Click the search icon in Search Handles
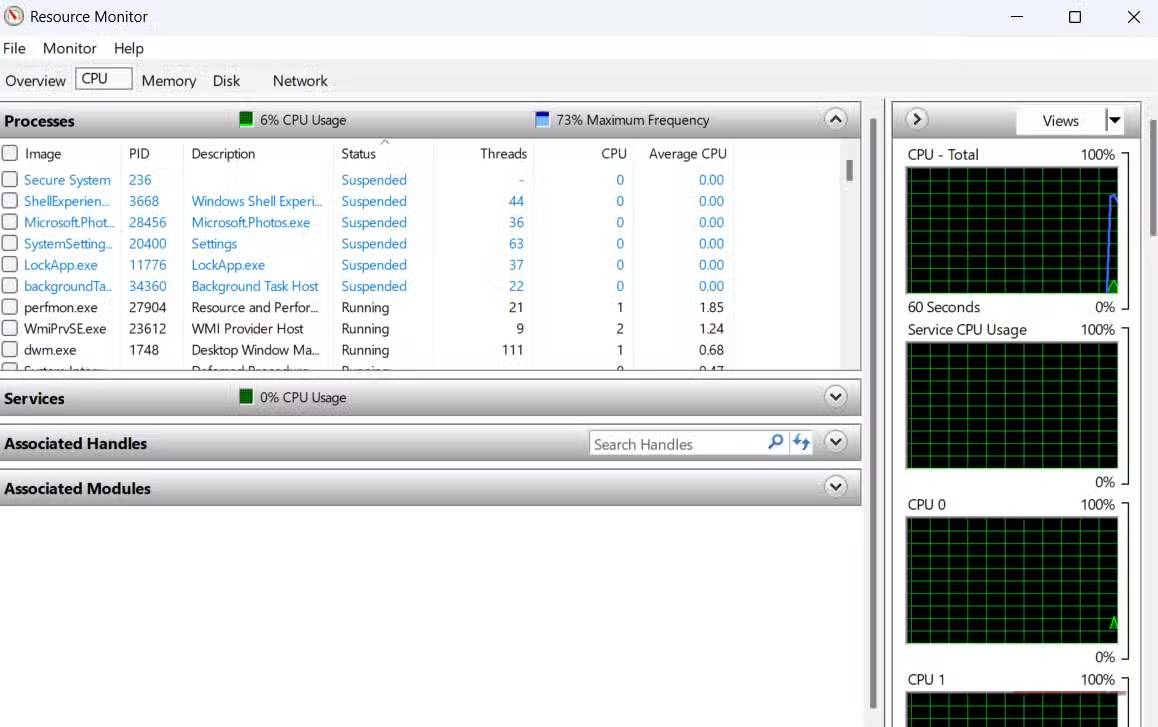Screen dimensions: 1158x727 pyautogui.click(x=775, y=442)
